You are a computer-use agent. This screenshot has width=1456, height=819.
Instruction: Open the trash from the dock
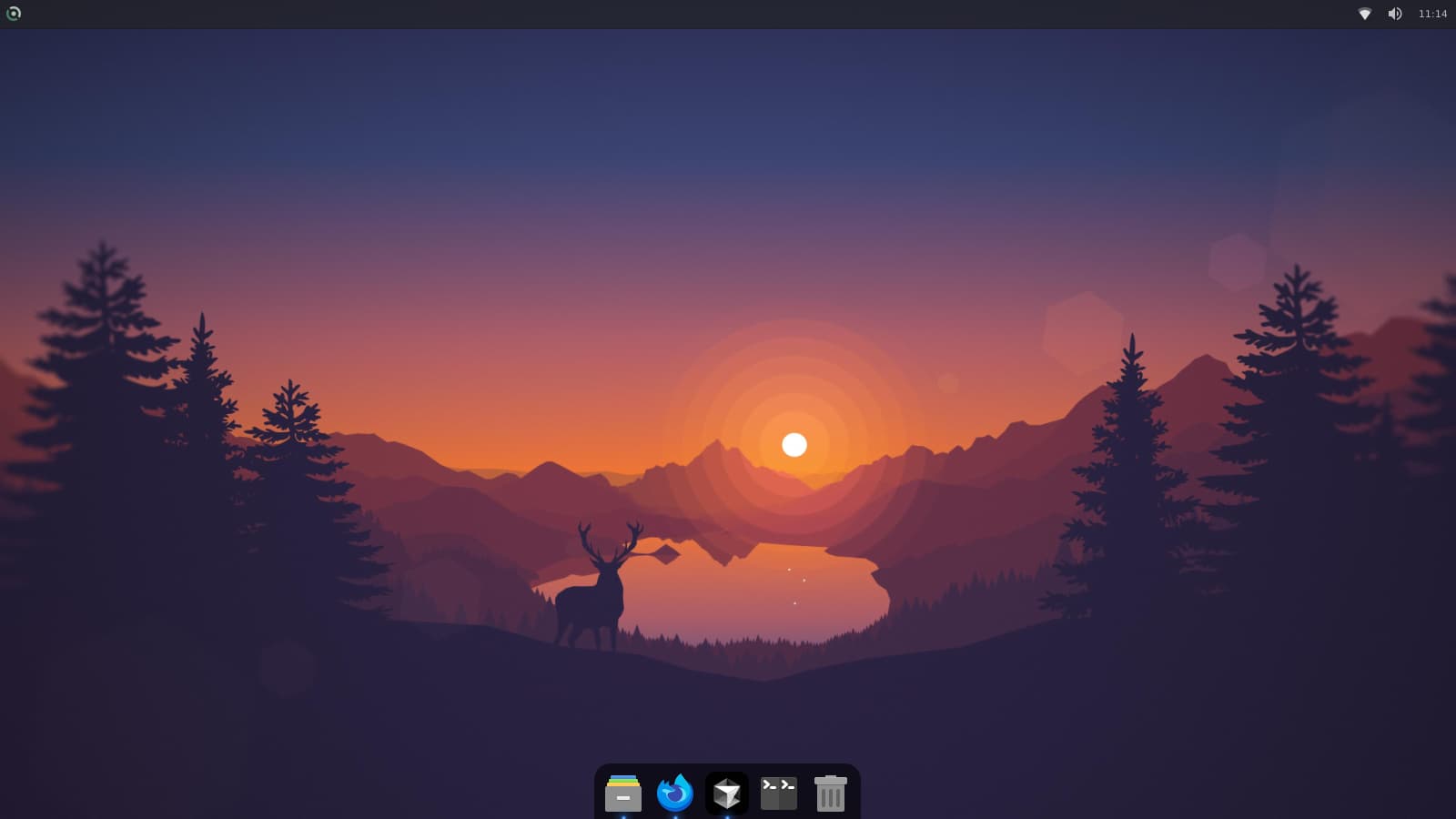pyautogui.click(x=830, y=794)
